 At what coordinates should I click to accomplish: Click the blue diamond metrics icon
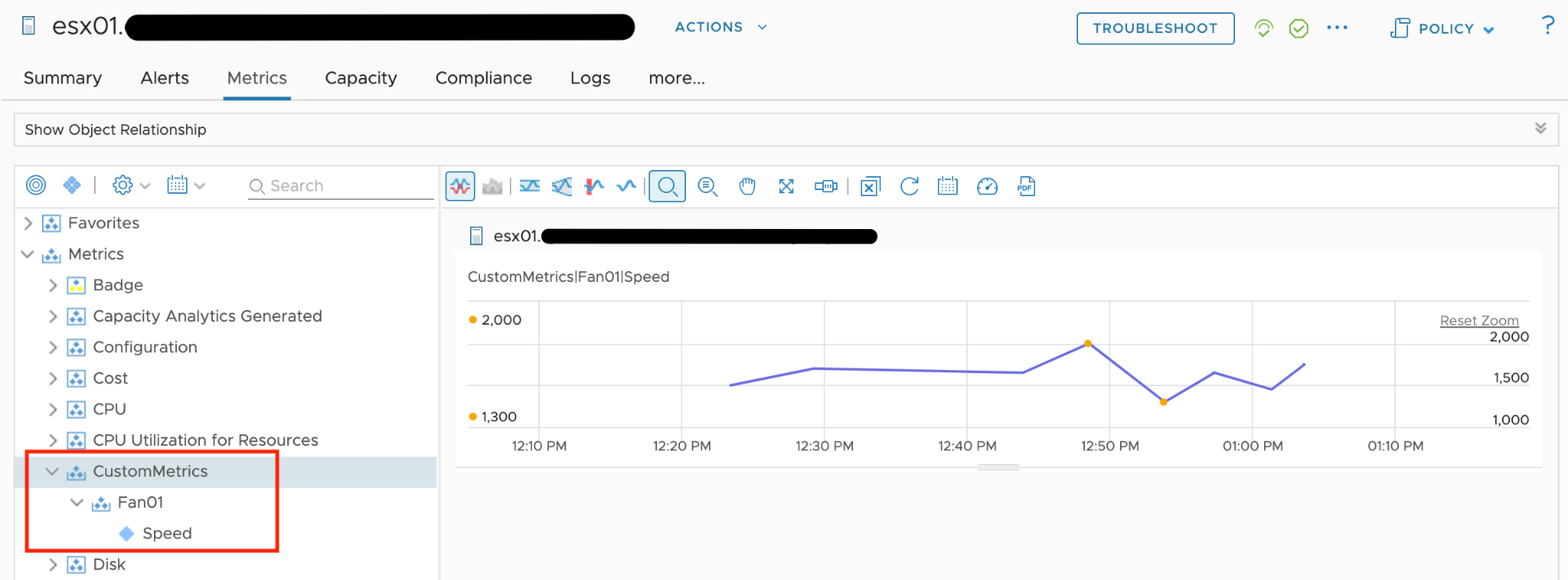click(72, 185)
